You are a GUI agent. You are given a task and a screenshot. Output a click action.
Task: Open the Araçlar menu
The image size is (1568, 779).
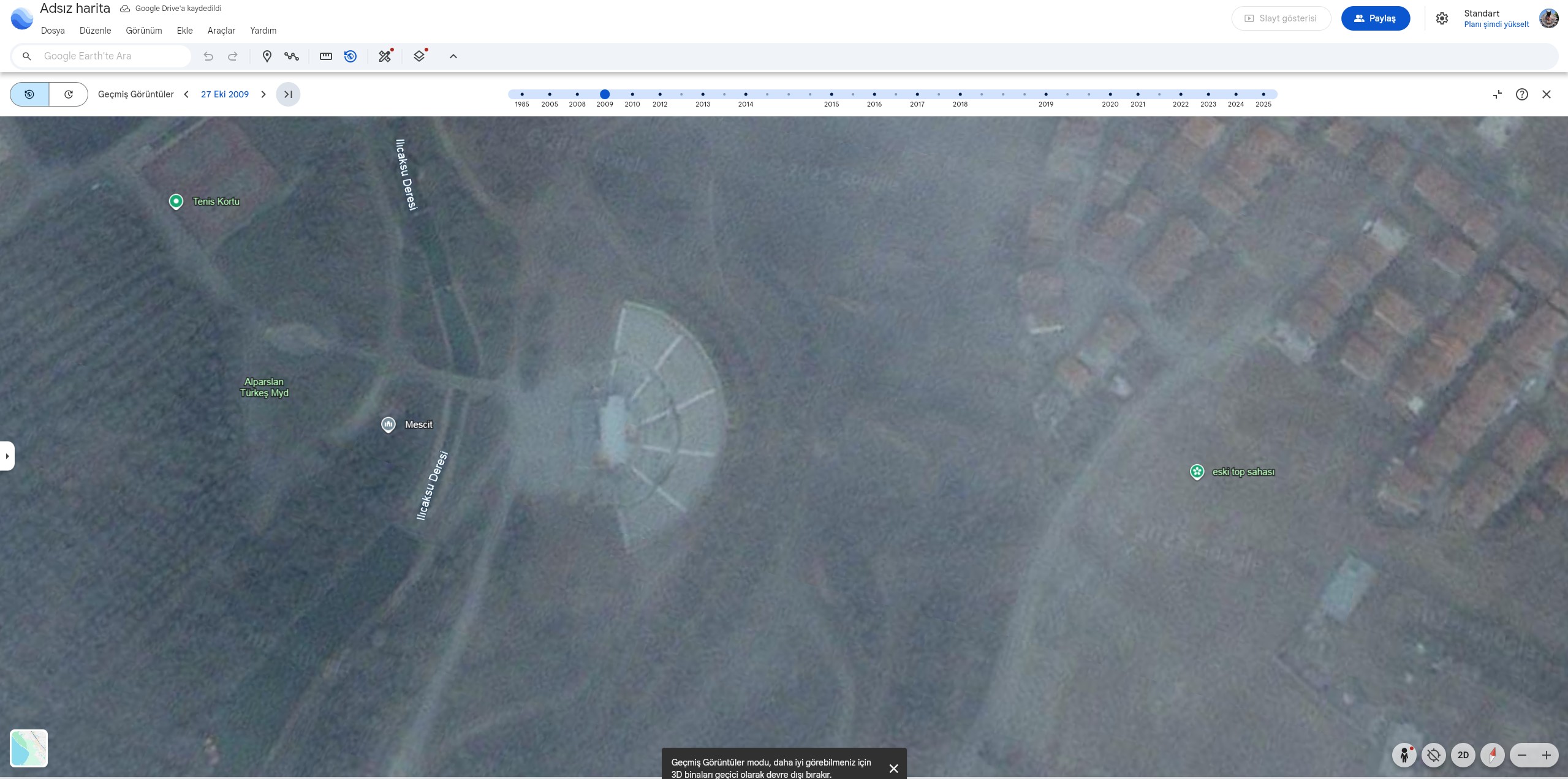(221, 31)
